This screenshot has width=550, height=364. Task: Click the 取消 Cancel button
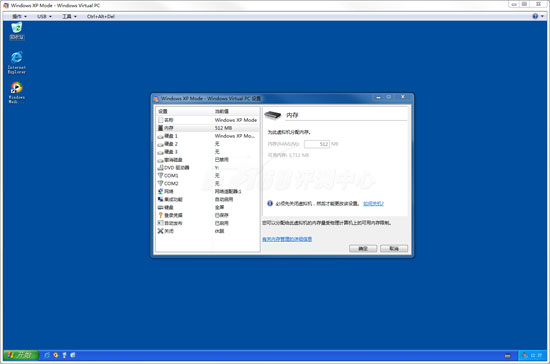pos(394,249)
